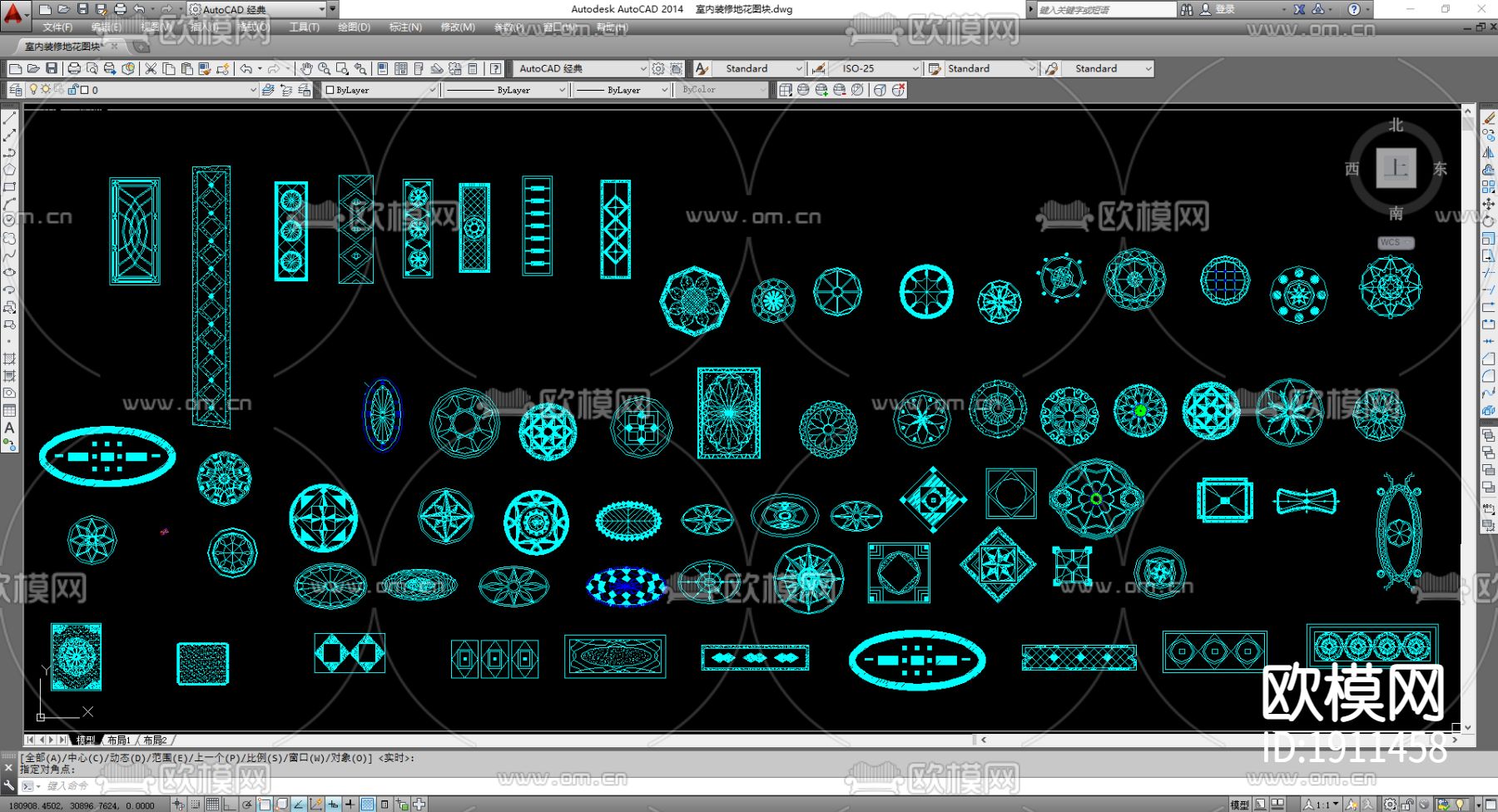The height and width of the screenshot is (812, 1498).
Task: Click the WCS coordinate system button
Action: click(x=1396, y=242)
